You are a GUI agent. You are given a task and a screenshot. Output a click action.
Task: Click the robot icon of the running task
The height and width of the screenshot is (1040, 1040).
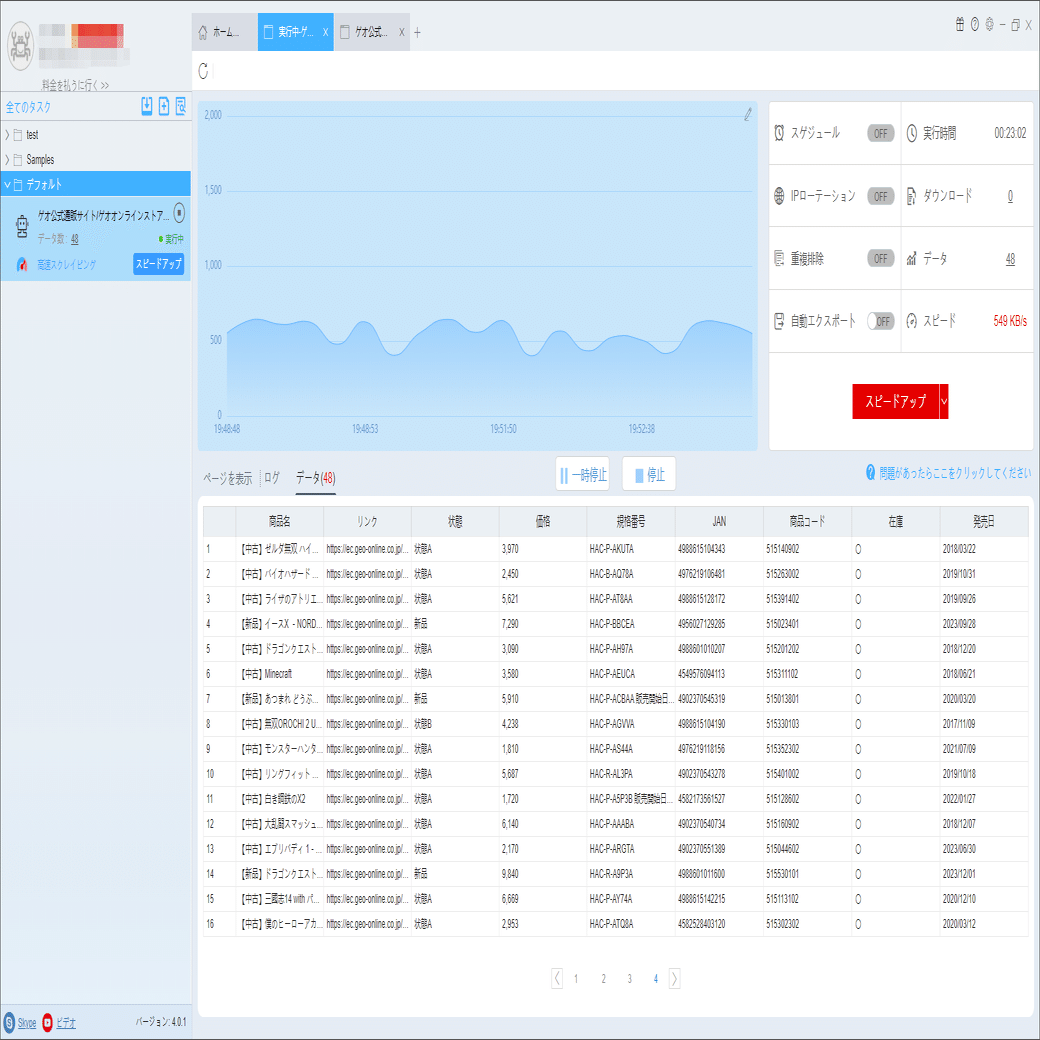tap(22, 226)
